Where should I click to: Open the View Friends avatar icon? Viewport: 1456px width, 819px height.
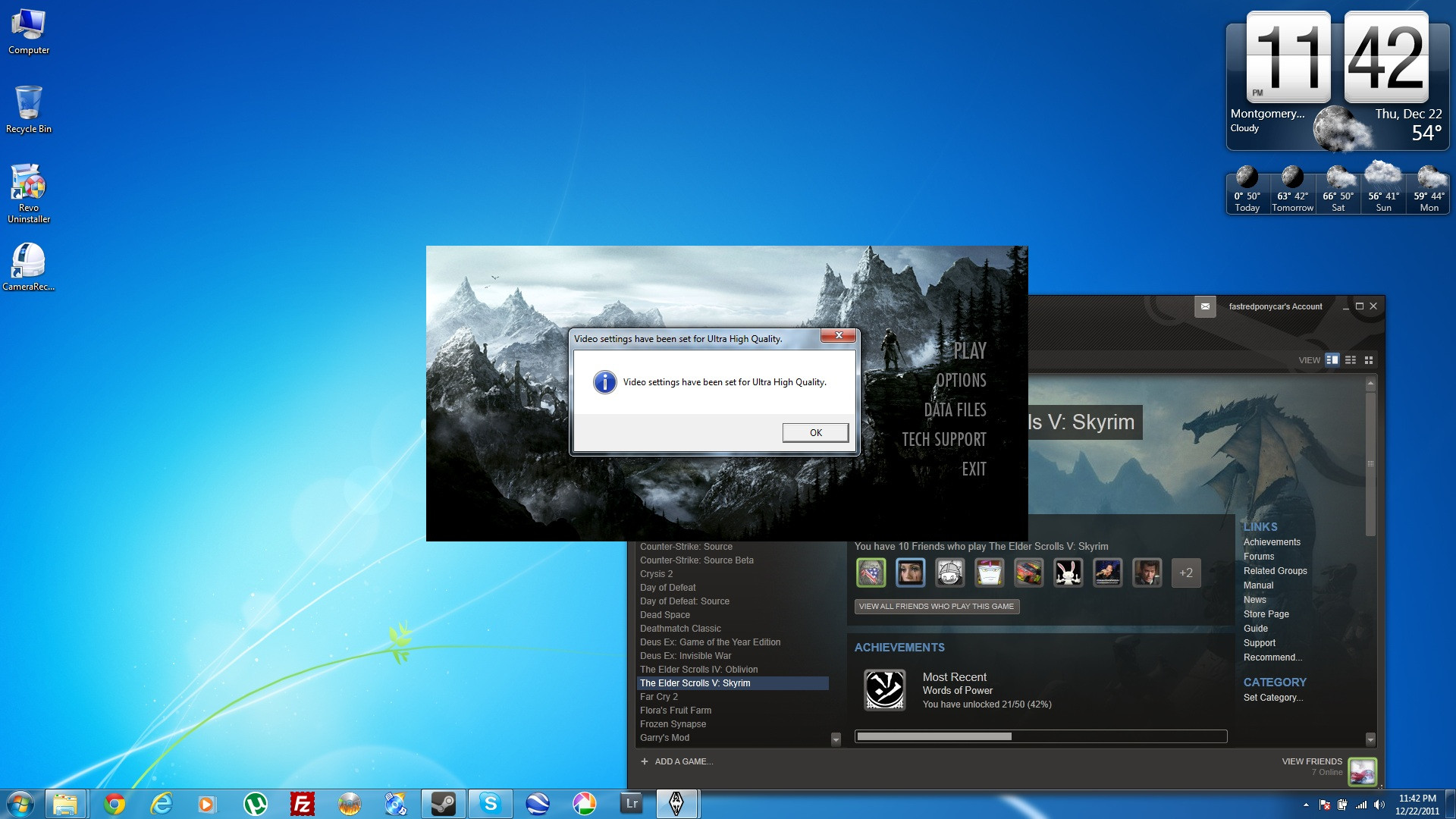(x=1362, y=771)
